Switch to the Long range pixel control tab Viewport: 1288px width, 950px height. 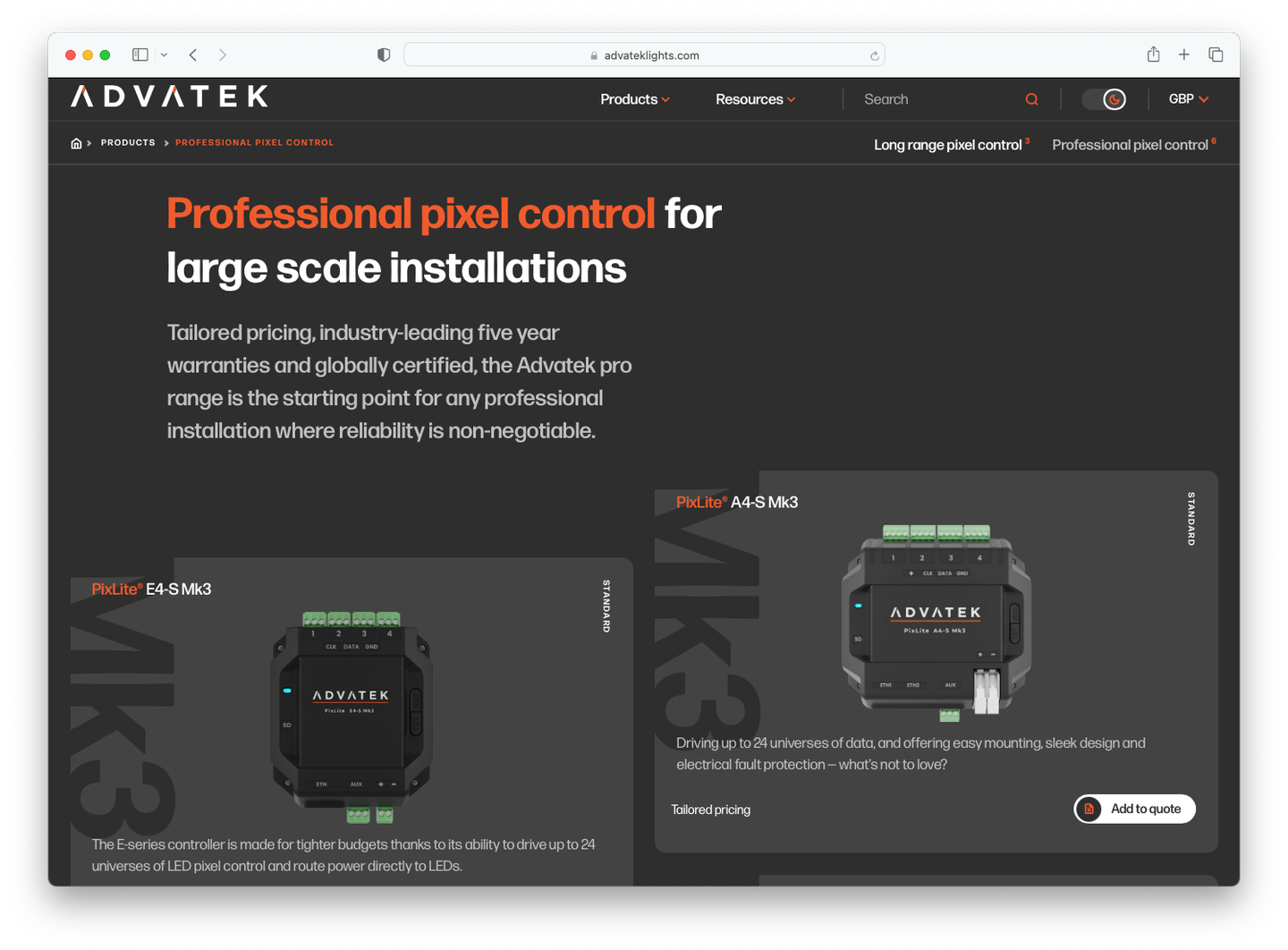948,144
